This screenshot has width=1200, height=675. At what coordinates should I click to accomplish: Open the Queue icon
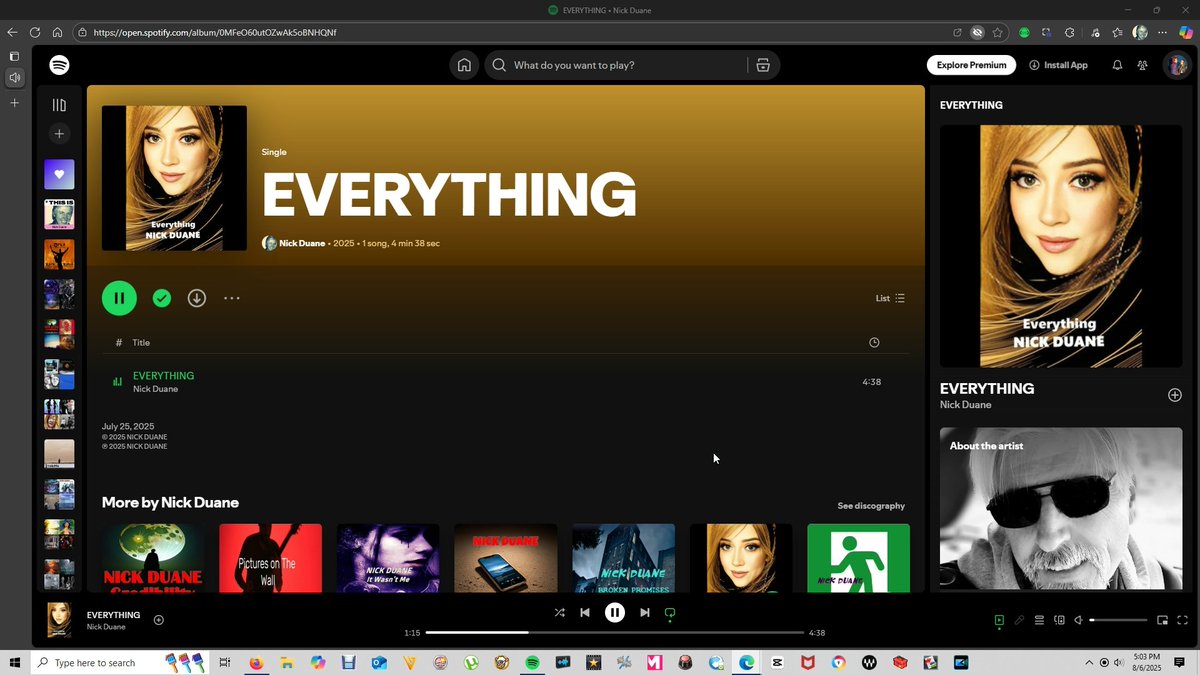pyautogui.click(x=1039, y=620)
